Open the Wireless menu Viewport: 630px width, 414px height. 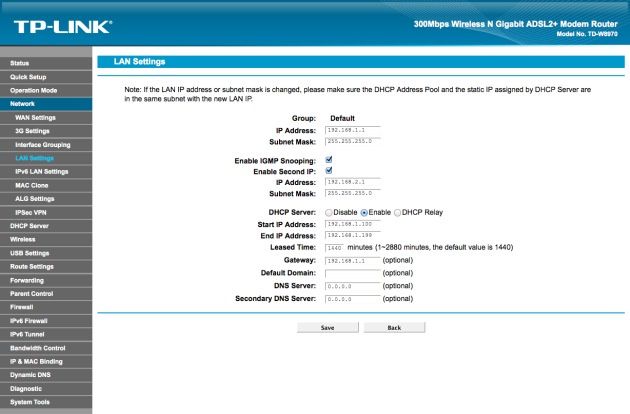tap(46, 239)
